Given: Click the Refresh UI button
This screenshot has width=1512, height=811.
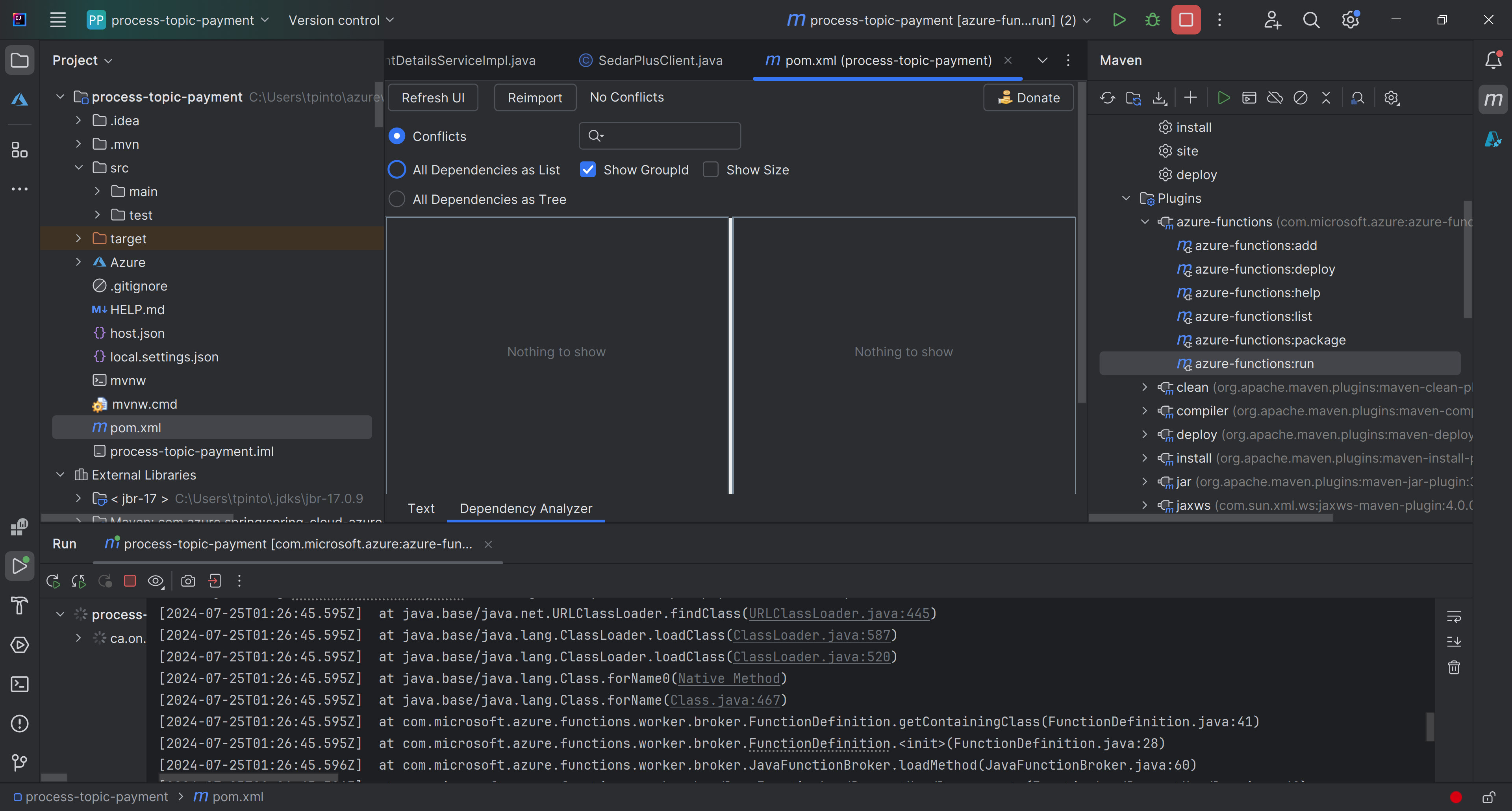Looking at the screenshot, I should click(x=433, y=97).
